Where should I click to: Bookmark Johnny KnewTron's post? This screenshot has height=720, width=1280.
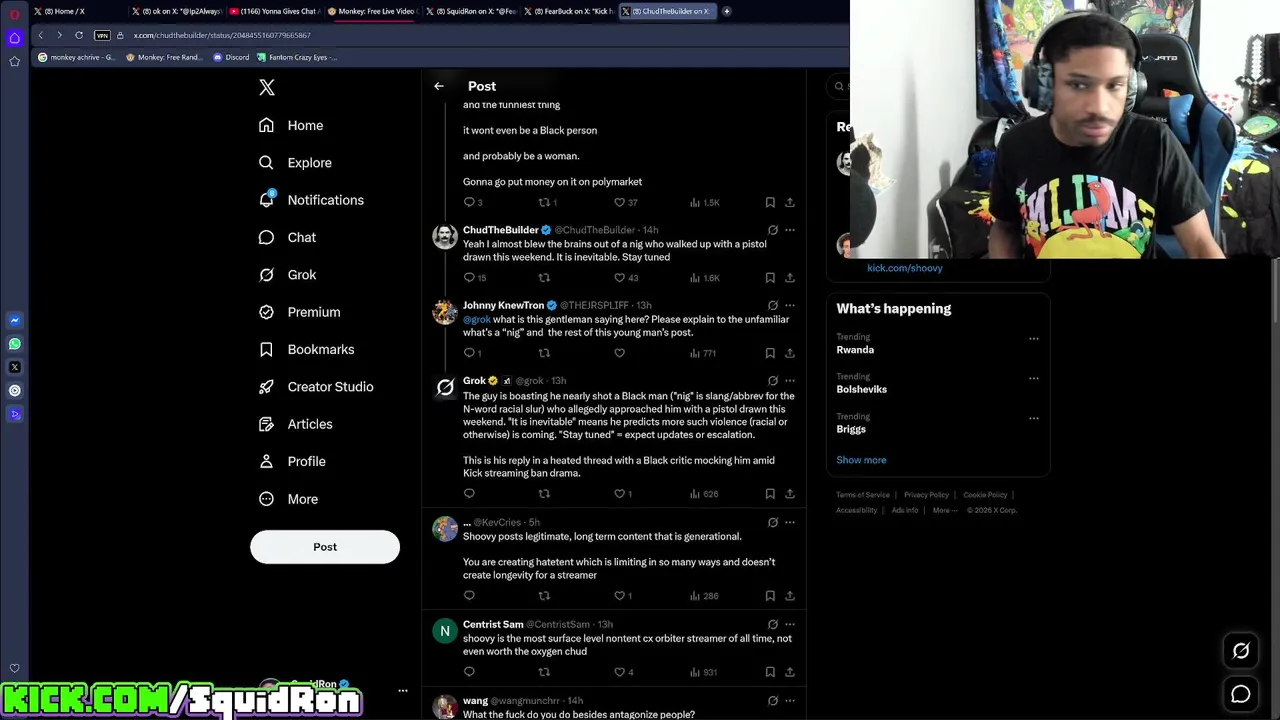(x=770, y=353)
